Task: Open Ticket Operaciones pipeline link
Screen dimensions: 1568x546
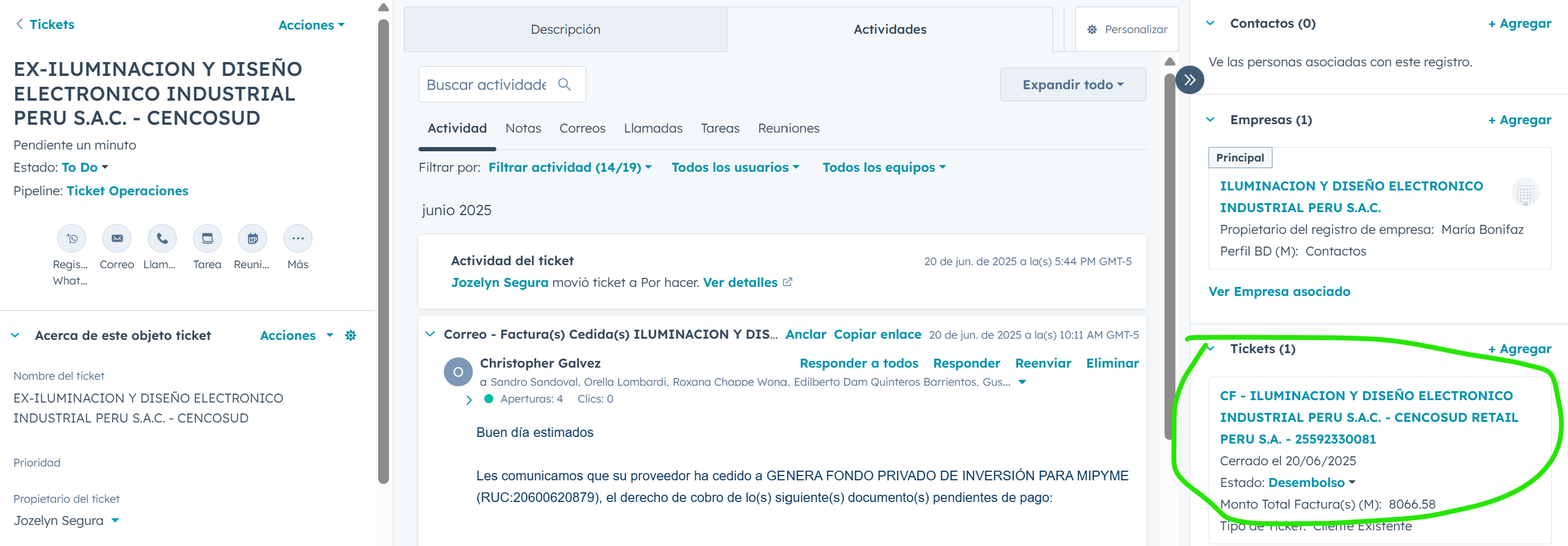Action: tap(127, 191)
